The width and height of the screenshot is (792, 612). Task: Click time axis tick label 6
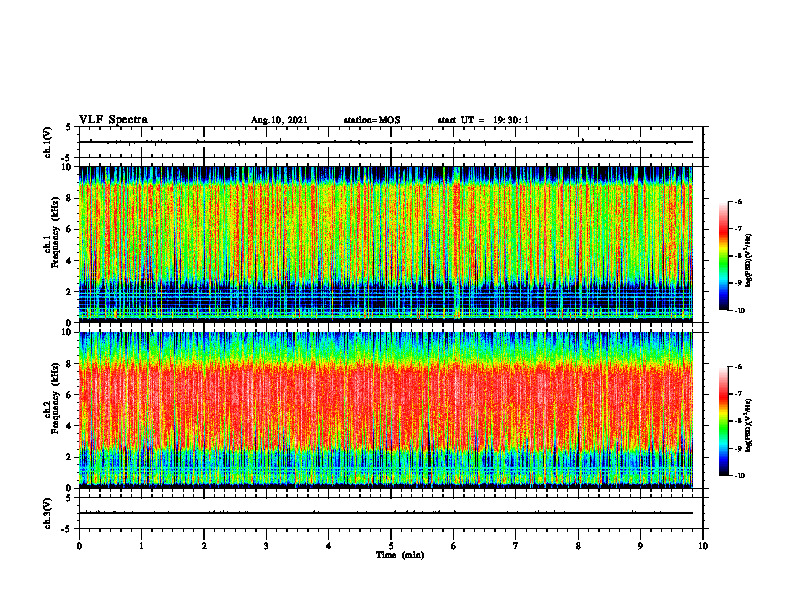pyautogui.click(x=454, y=546)
